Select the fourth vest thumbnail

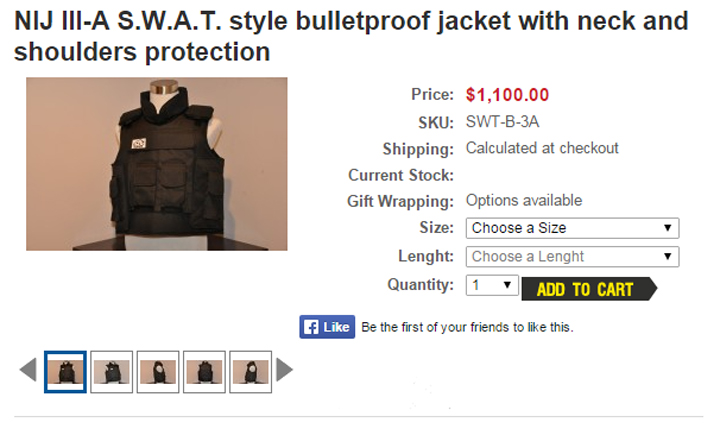click(204, 372)
